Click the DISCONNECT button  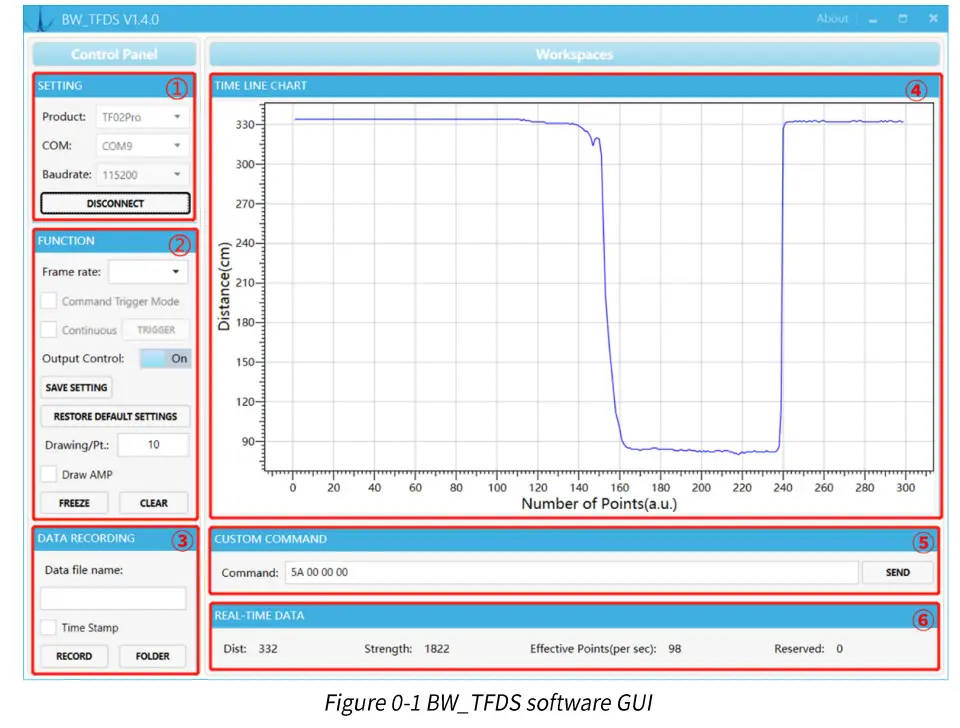115,203
